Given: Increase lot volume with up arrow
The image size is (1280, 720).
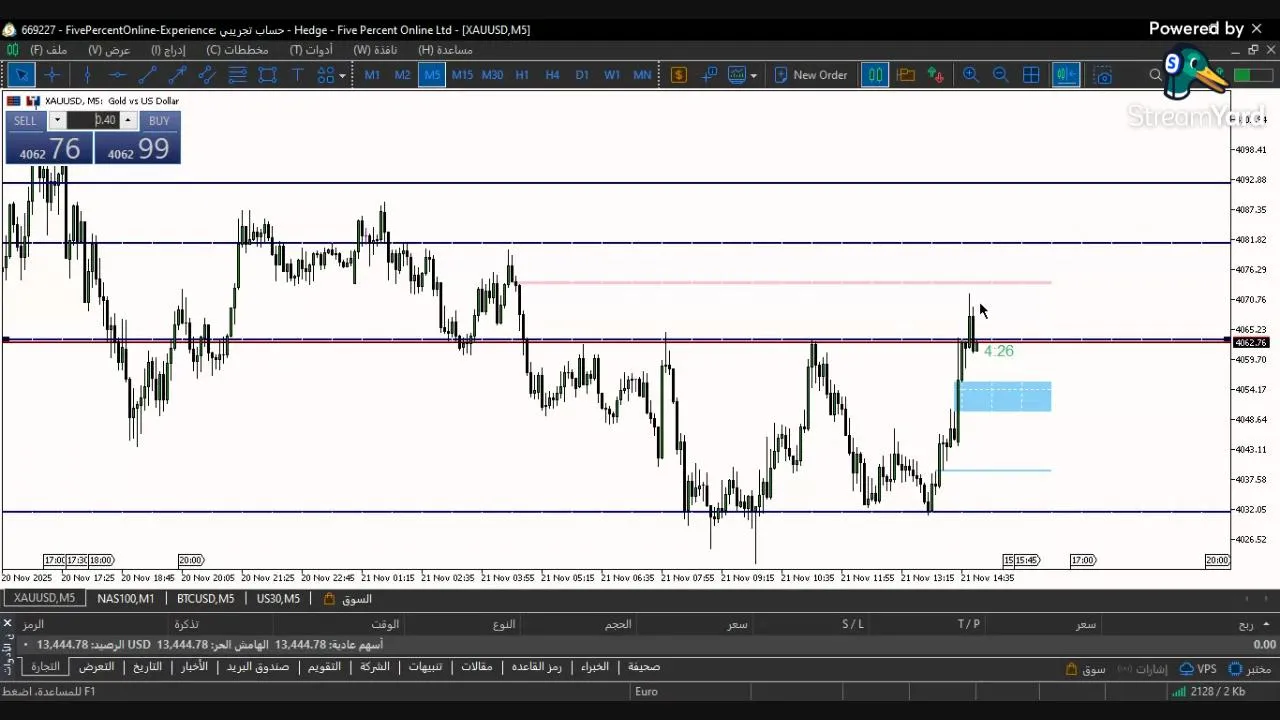Looking at the screenshot, I should 127,120.
